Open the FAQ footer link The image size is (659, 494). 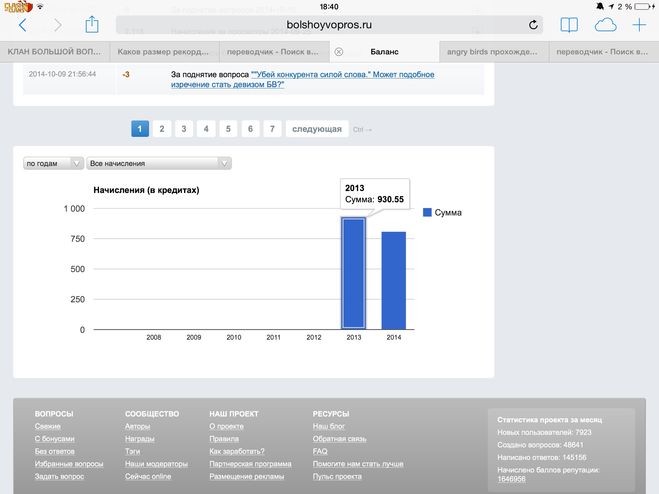point(320,452)
